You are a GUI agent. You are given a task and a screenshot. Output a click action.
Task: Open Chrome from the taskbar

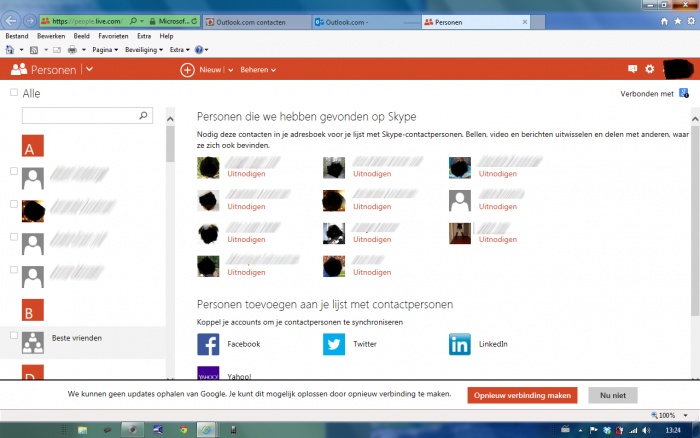click(183, 430)
